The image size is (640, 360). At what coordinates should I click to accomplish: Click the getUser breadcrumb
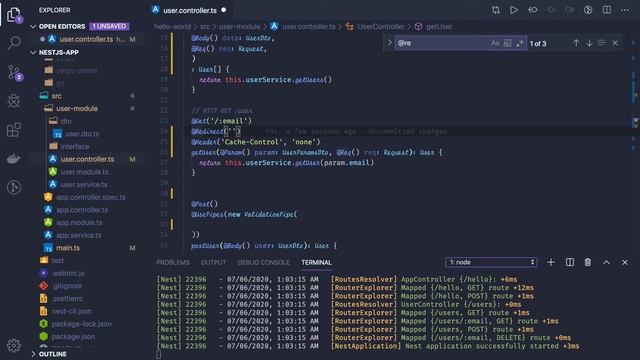pyautogui.click(x=439, y=27)
